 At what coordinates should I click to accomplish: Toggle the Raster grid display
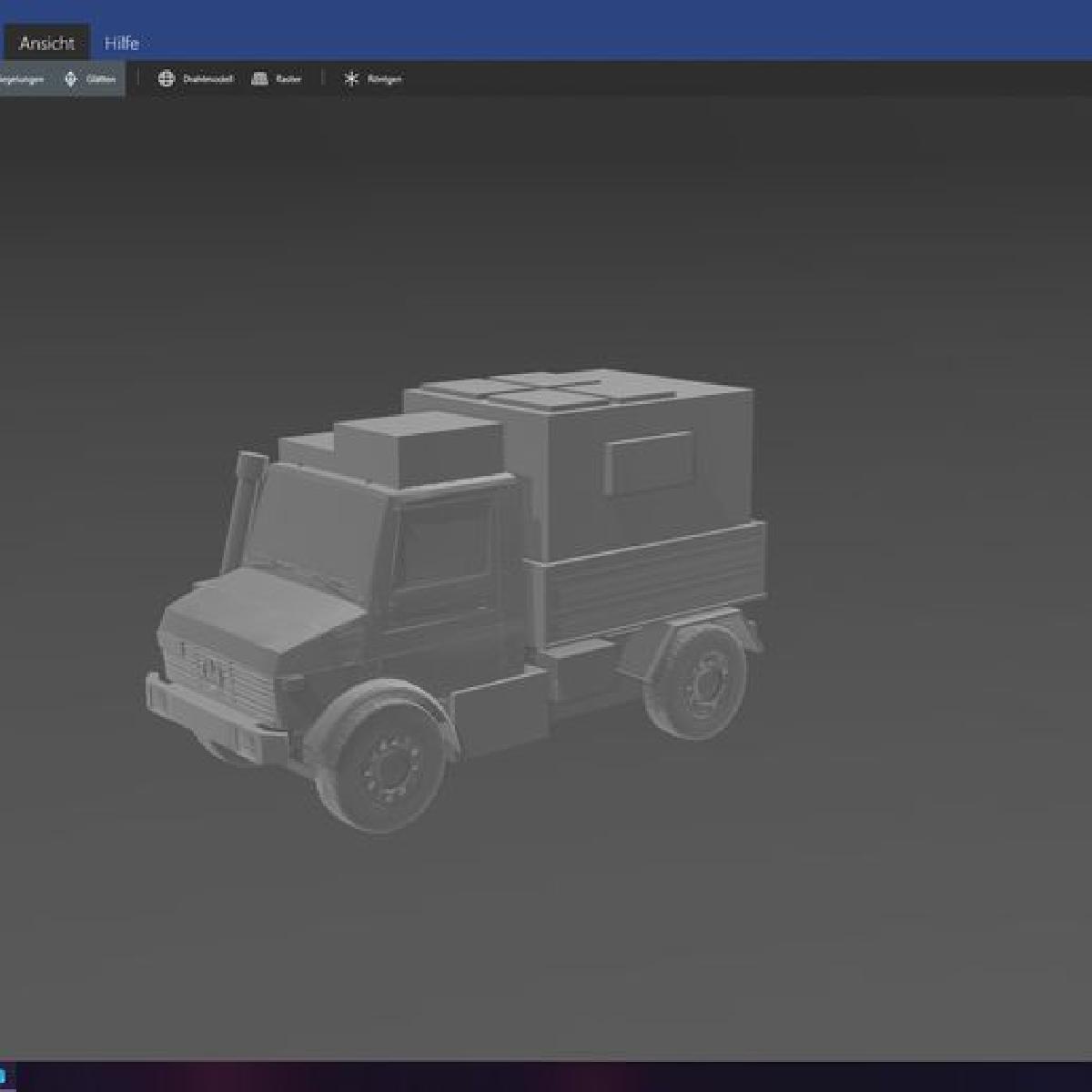pos(277,79)
